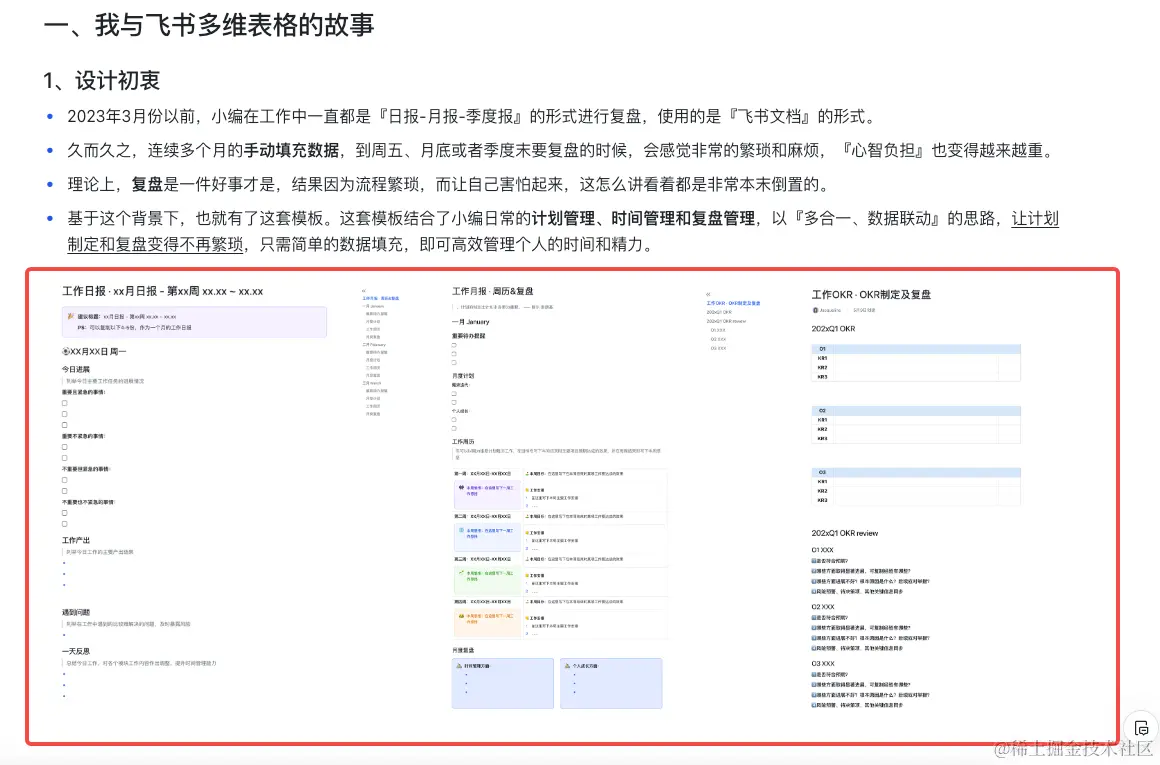This screenshot has height=765, width=1160.
Task: Click bold text 手动填充数据
Action: click(291, 150)
